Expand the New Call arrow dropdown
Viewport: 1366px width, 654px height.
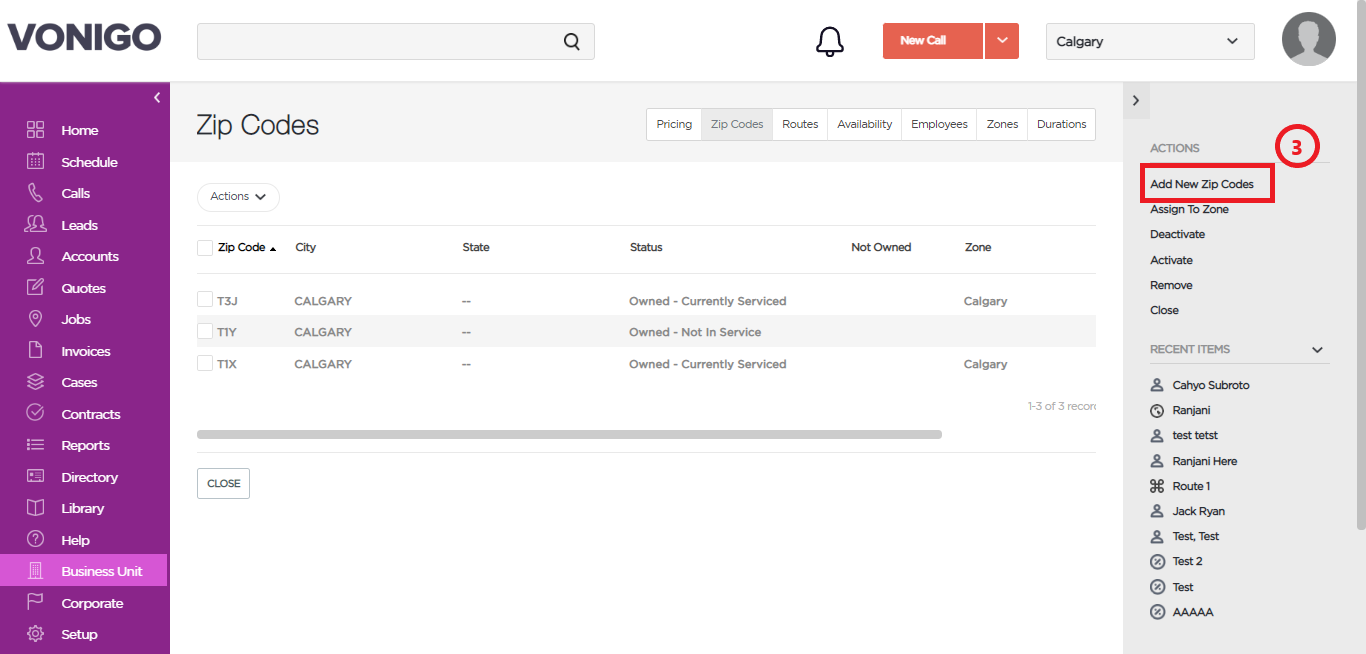pos(1002,41)
